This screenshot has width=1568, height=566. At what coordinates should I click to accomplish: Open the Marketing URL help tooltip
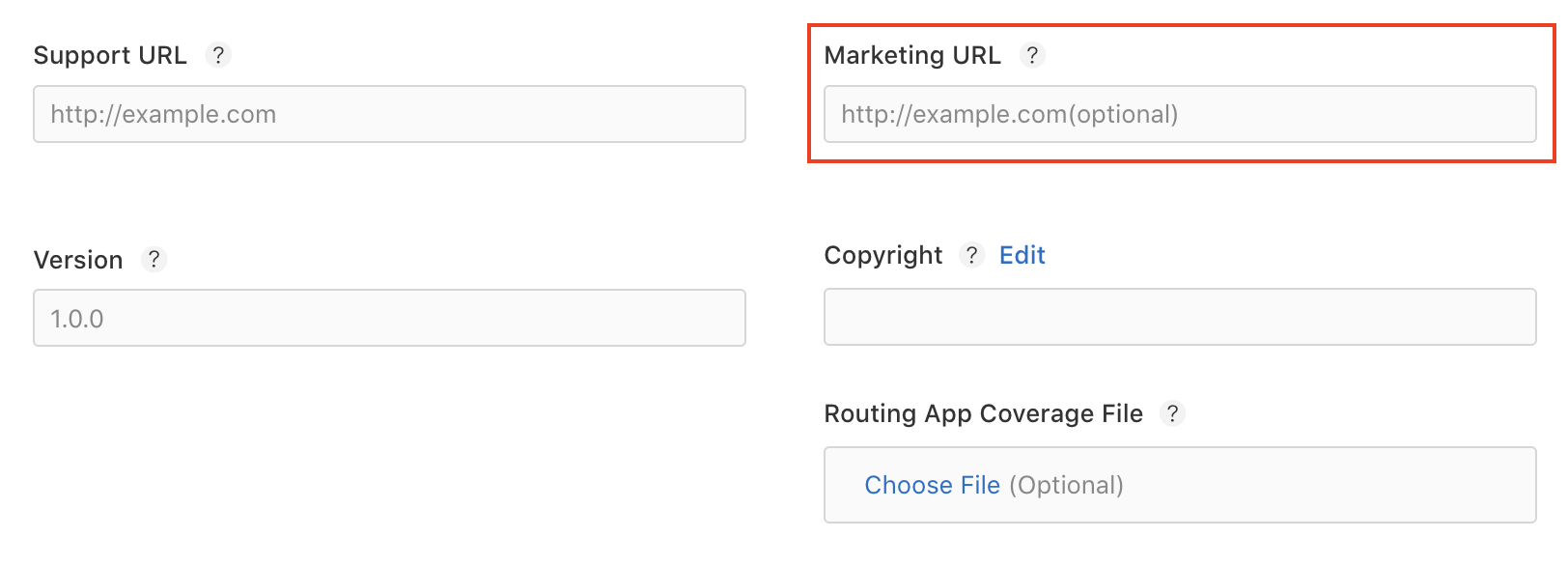pos(1032,55)
